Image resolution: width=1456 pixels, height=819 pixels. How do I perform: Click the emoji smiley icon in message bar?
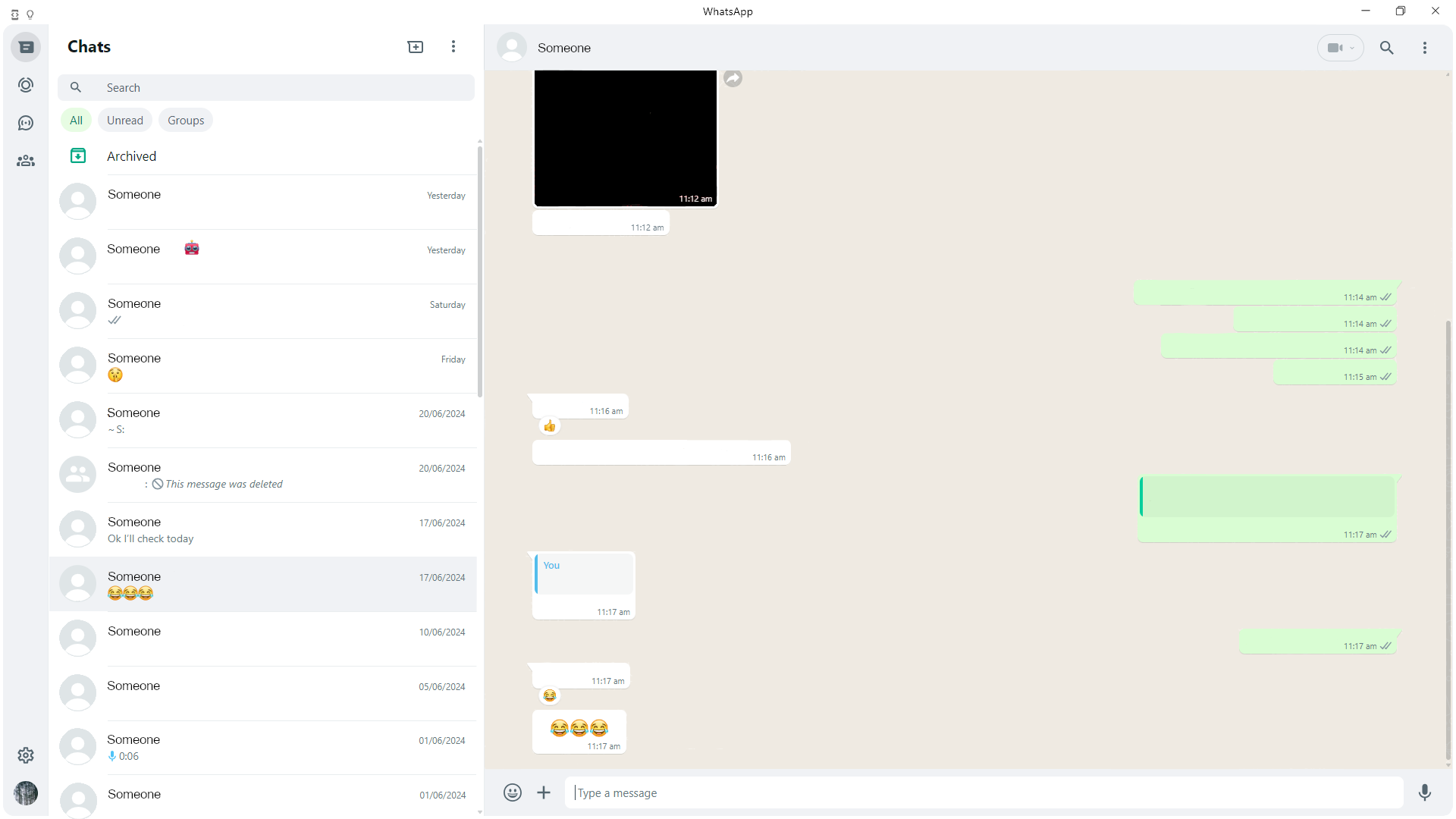point(511,792)
